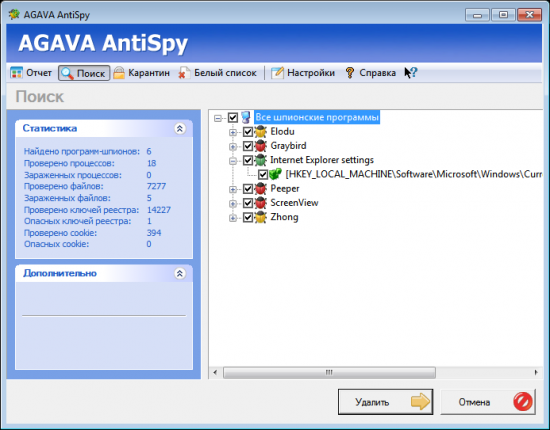
Task: Click the red bug icon for ScreenView
Action: (261, 203)
